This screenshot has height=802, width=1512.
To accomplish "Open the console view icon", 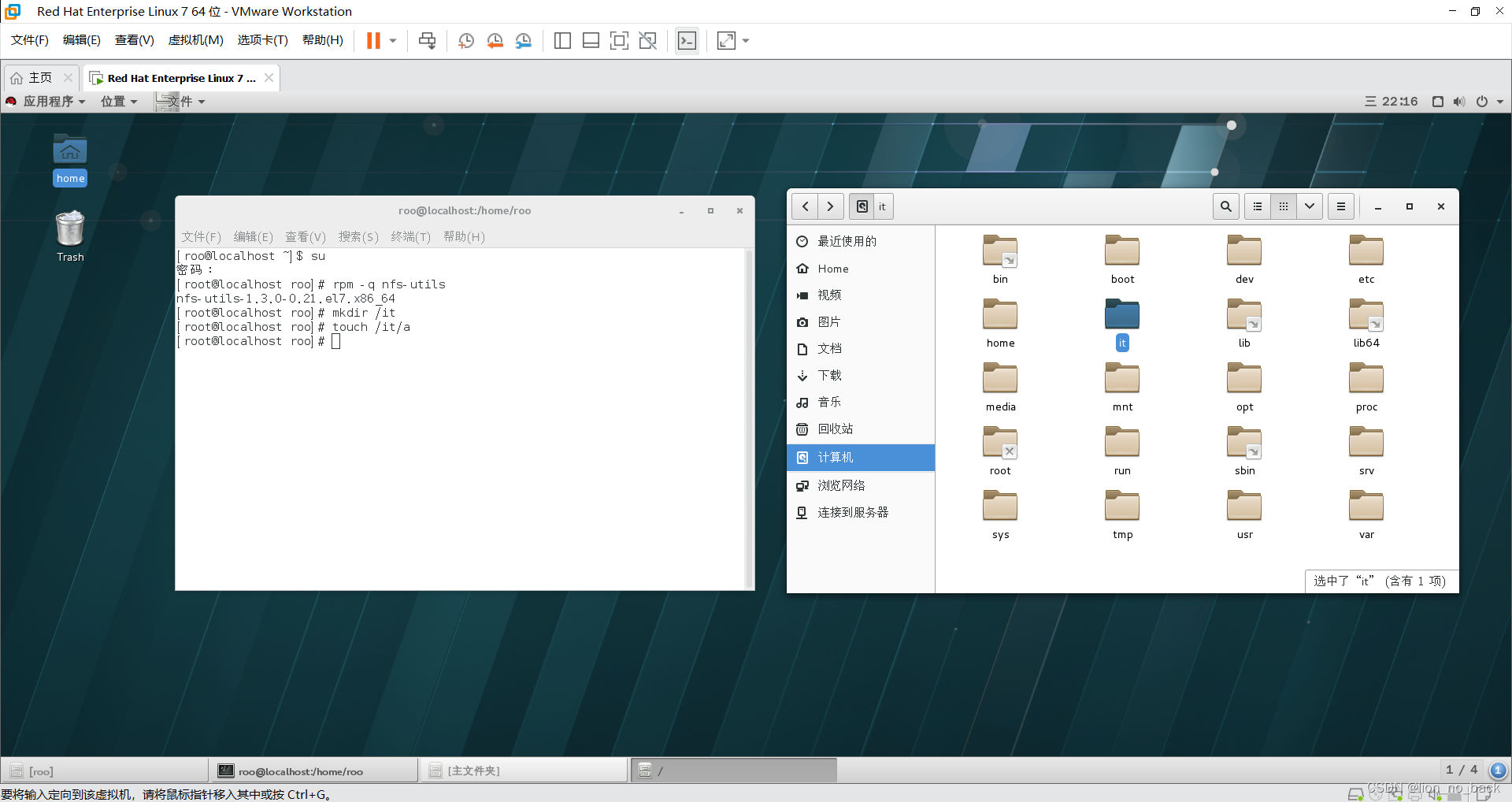I will [x=687, y=40].
